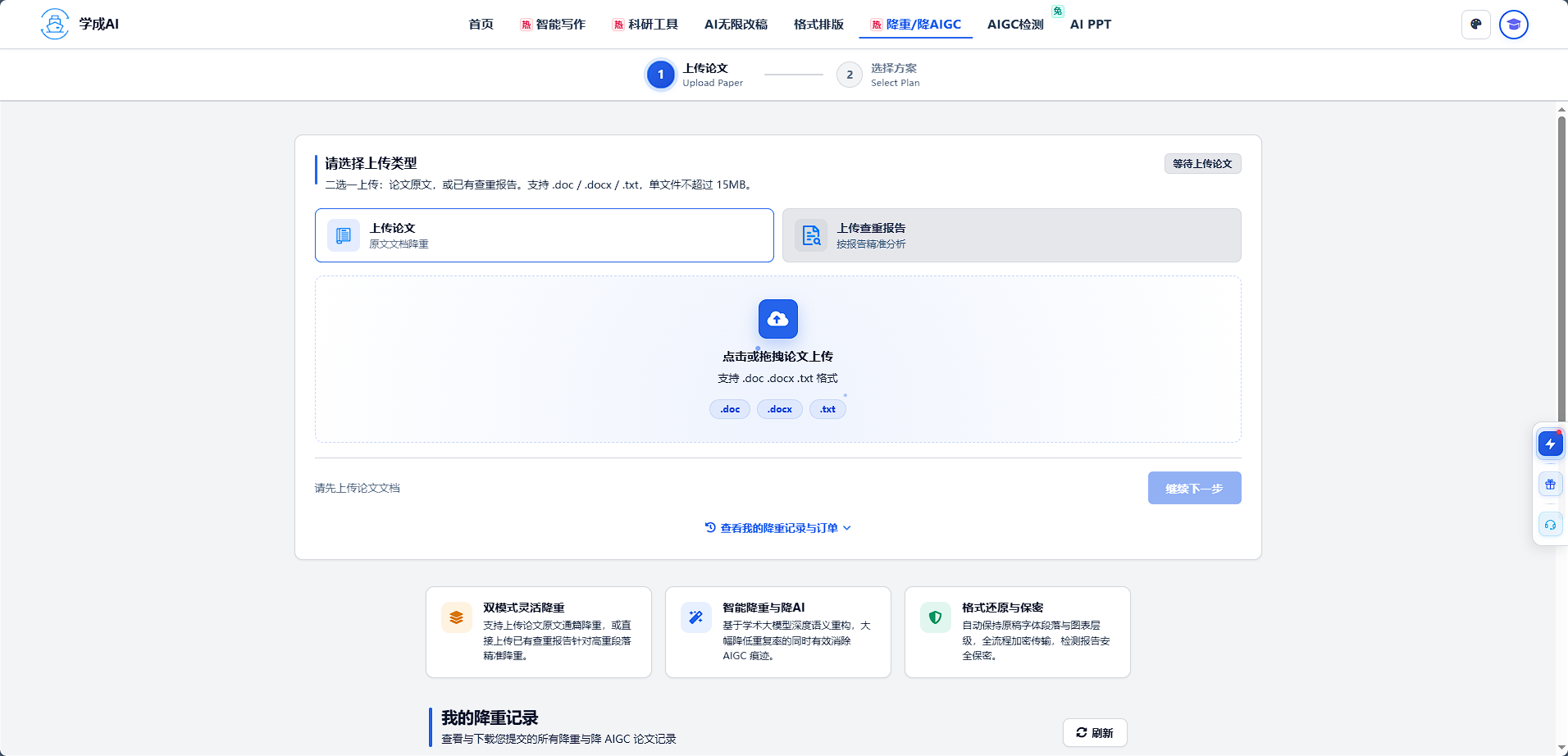Click the lightning quick-action floating icon
The image size is (1568, 756).
pos(1550,444)
